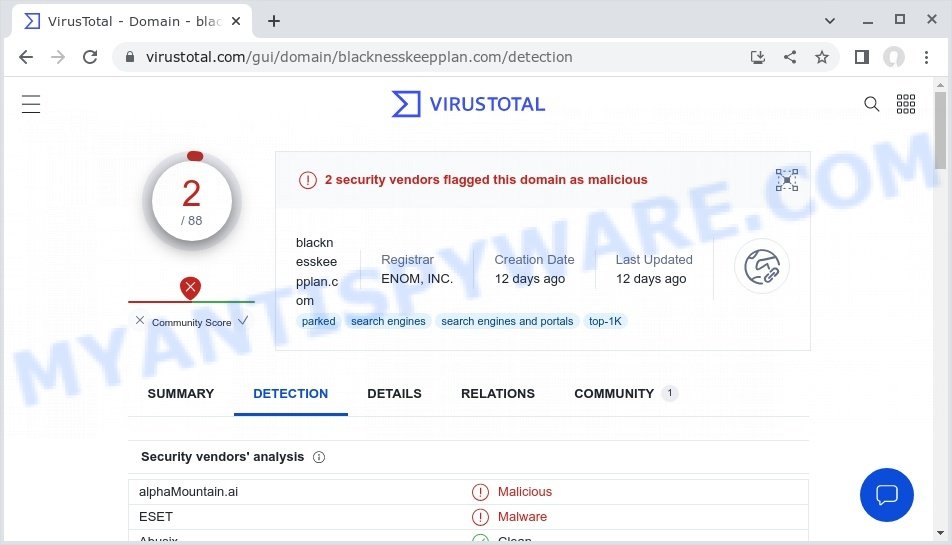
Task: Open the chat bubble button
Action: coord(886,495)
